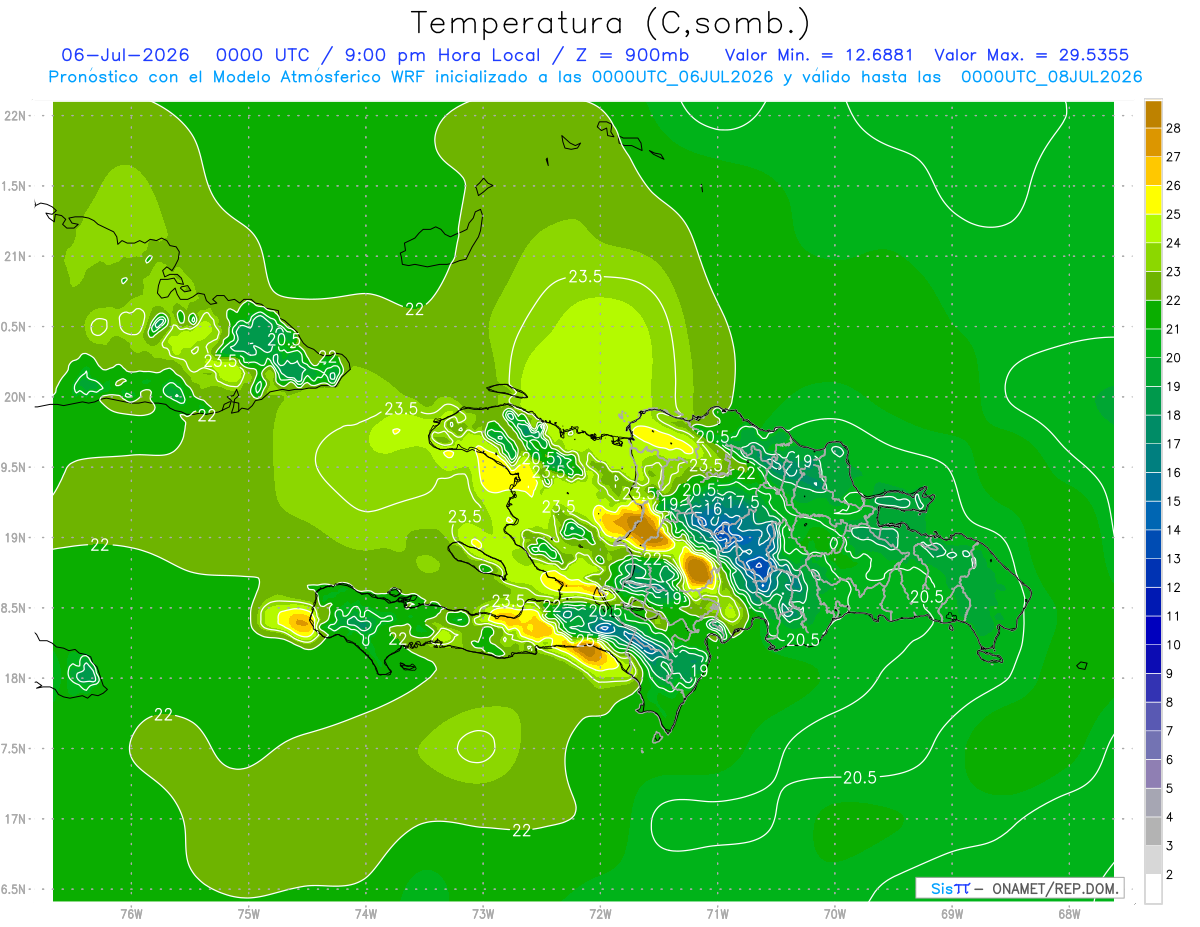Image resolution: width=1200 pixels, height=927 pixels.
Task: Click the '74W' longitude axis label
Action: pos(366,914)
